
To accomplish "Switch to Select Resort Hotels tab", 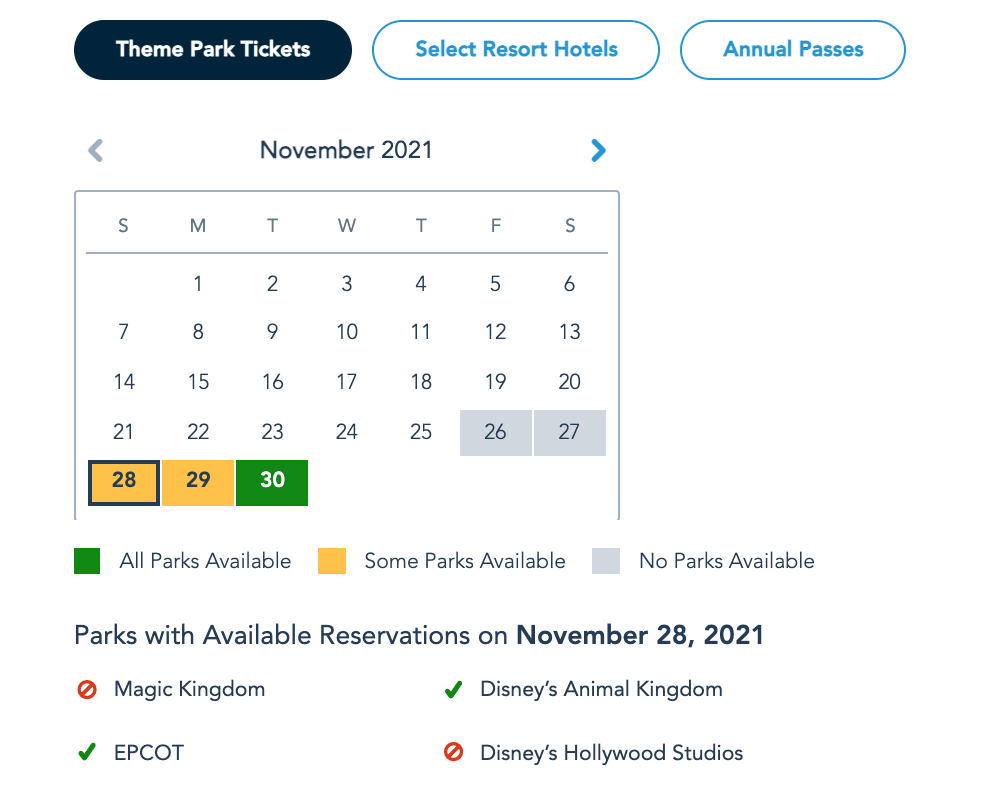I will tap(516, 49).
